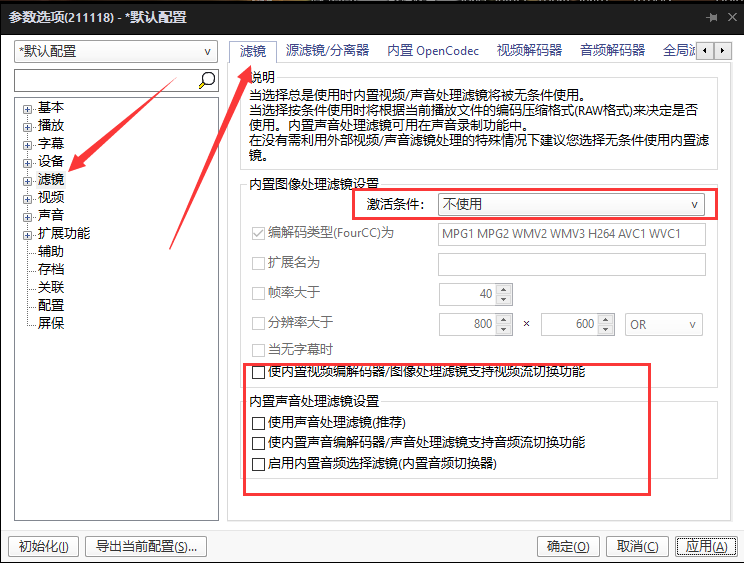Toggle the 帧率大于 checkbox

coord(258,293)
